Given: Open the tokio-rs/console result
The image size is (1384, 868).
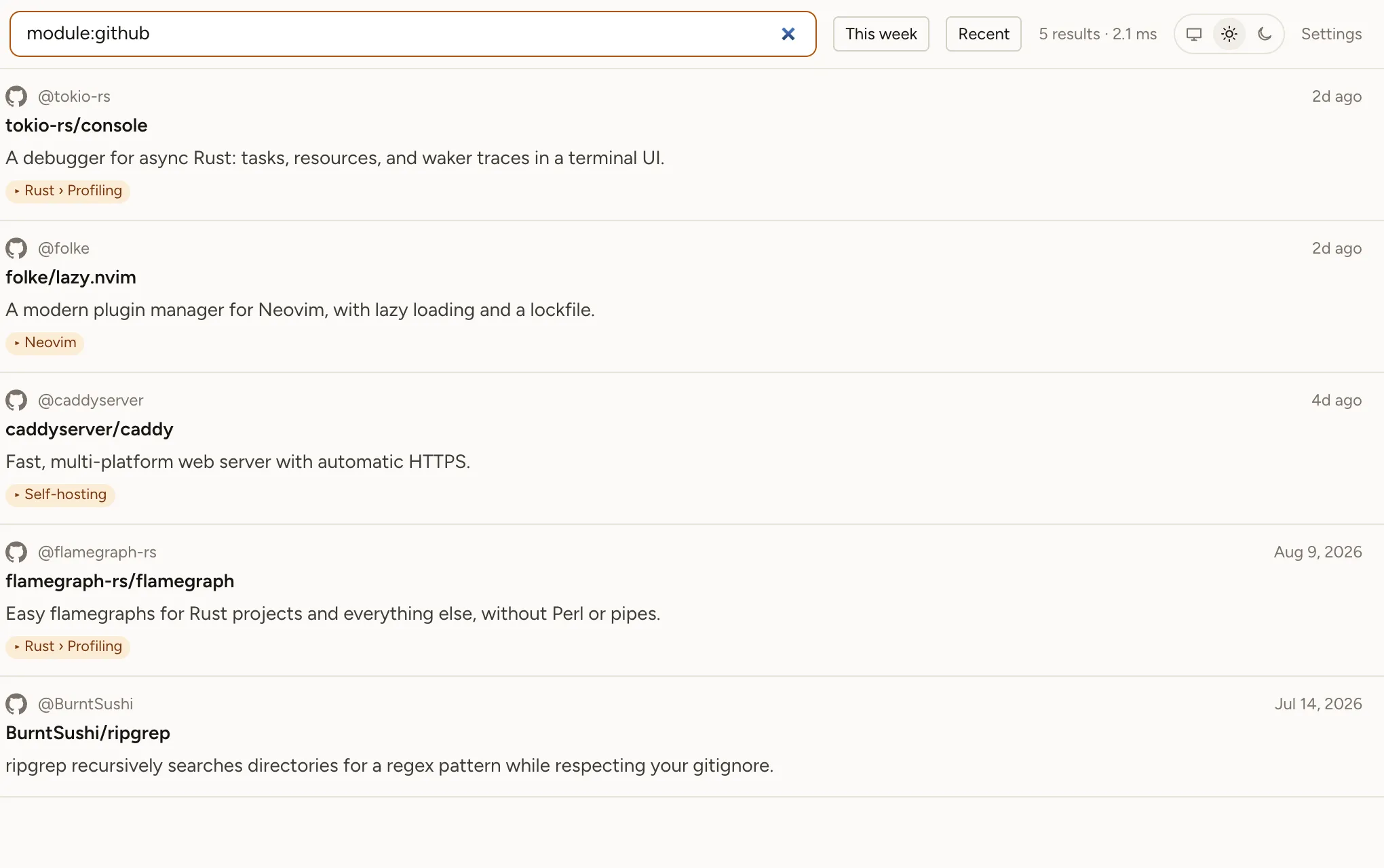Looking at the screenshot, I should click(77, 125).
